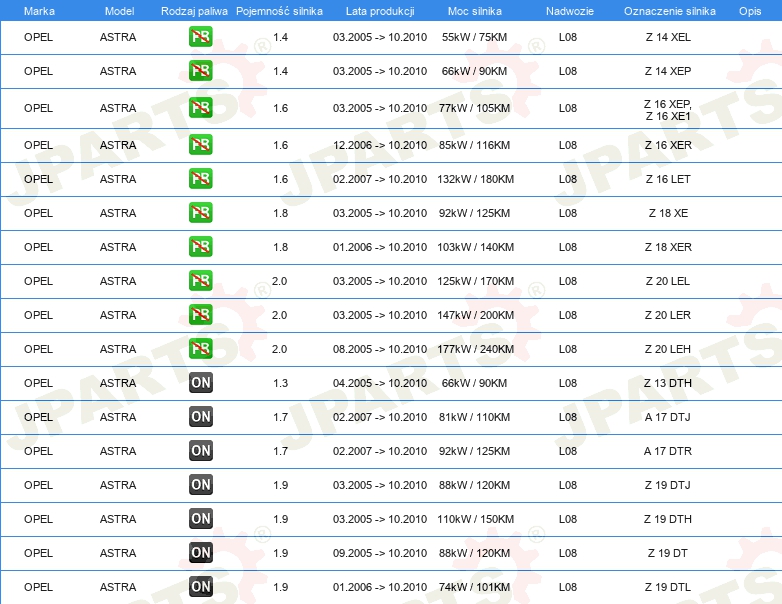Click power value 132kW / 180KM
The height and width of the screenshot is (604, 782).
point(475,179)
